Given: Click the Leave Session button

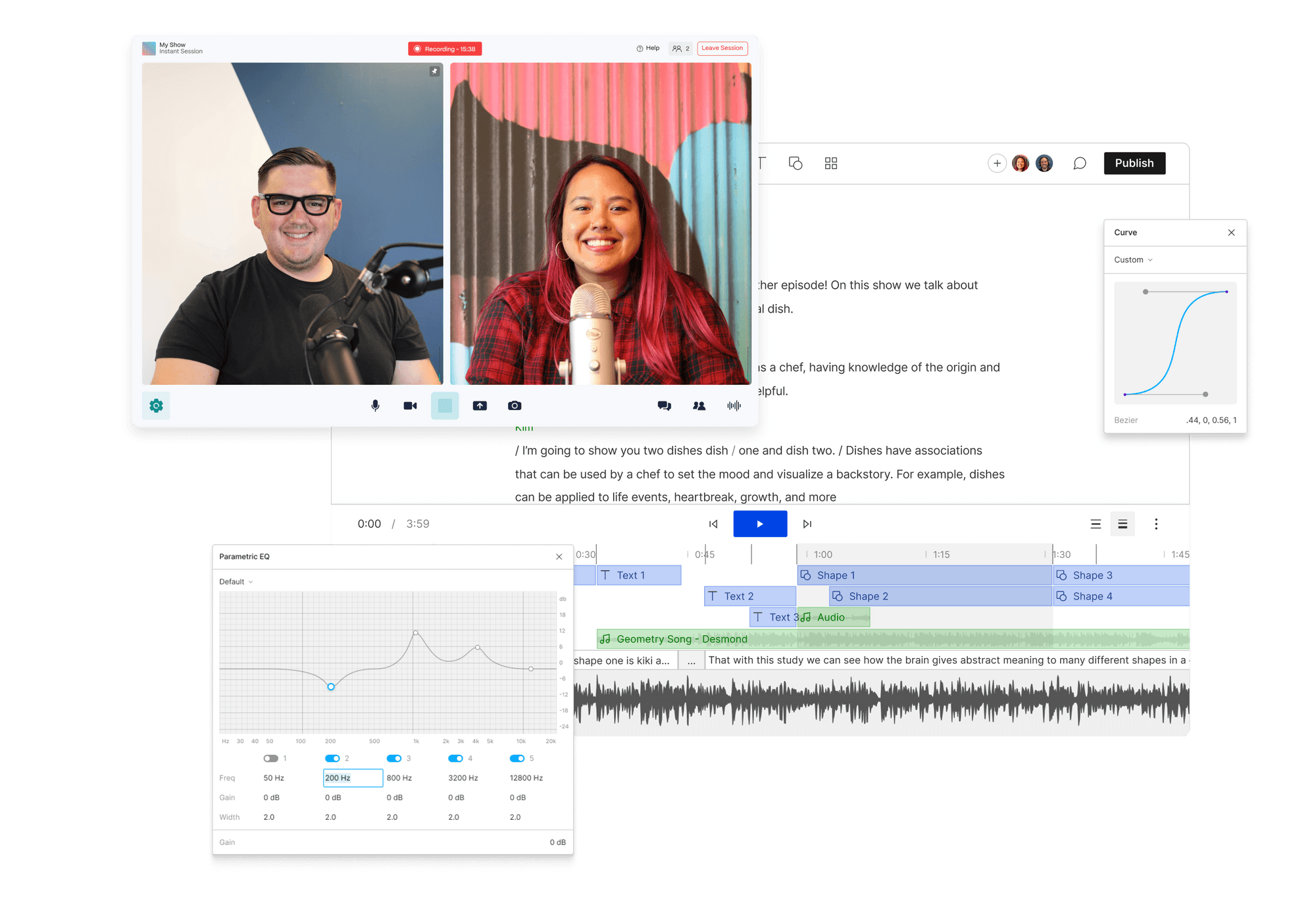Looking at the screenshot, I should 722,48.
